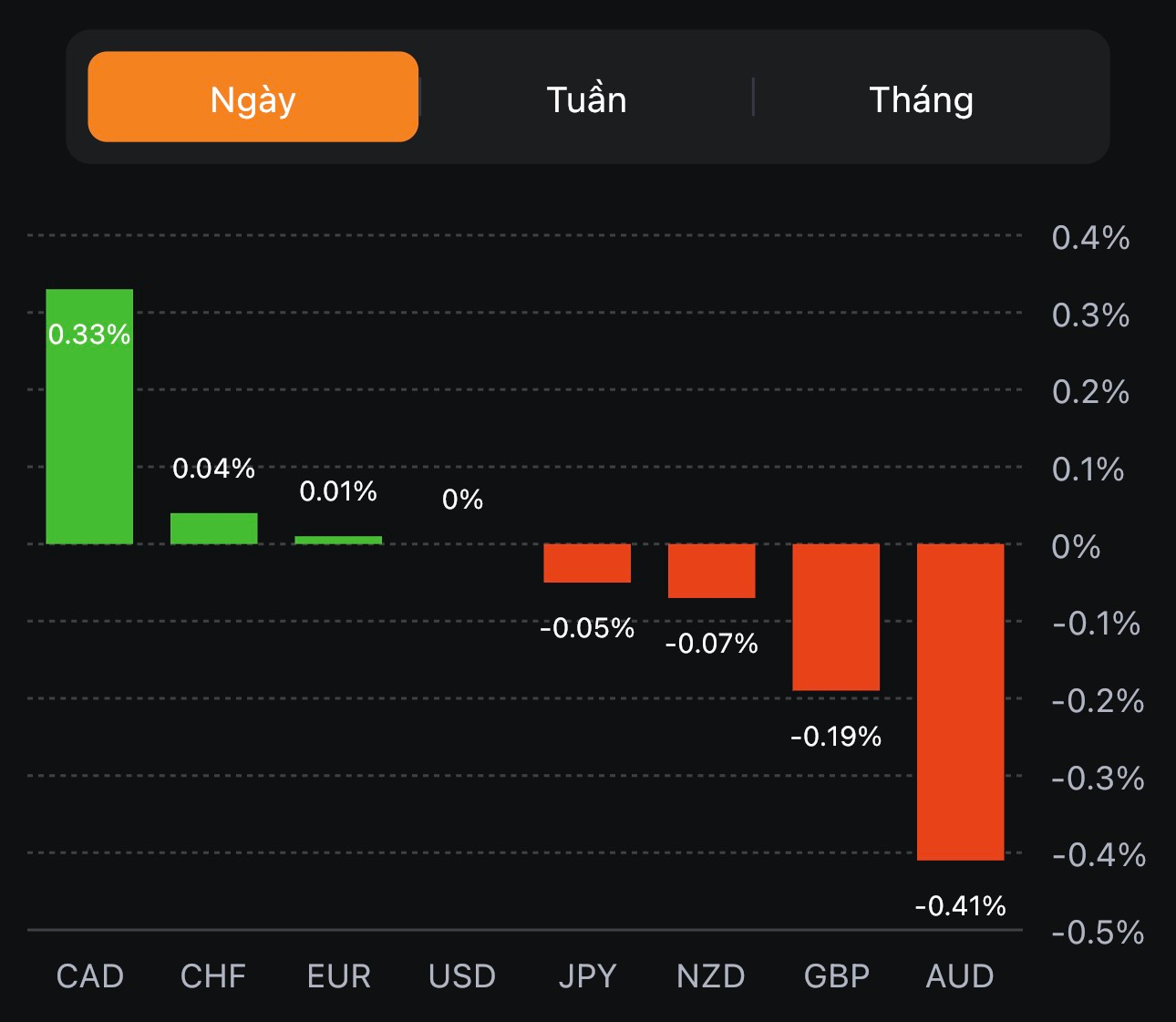1176x1022 pixels.
Task: Click the small green EUR bar
Action: [x=338, y=540]
